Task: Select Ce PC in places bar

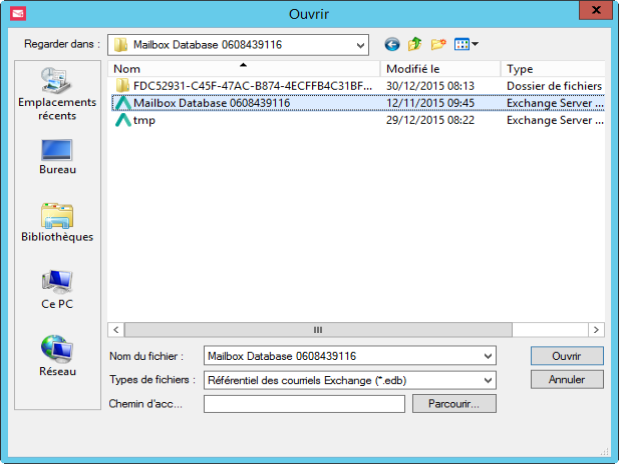Action: point(57,289)
